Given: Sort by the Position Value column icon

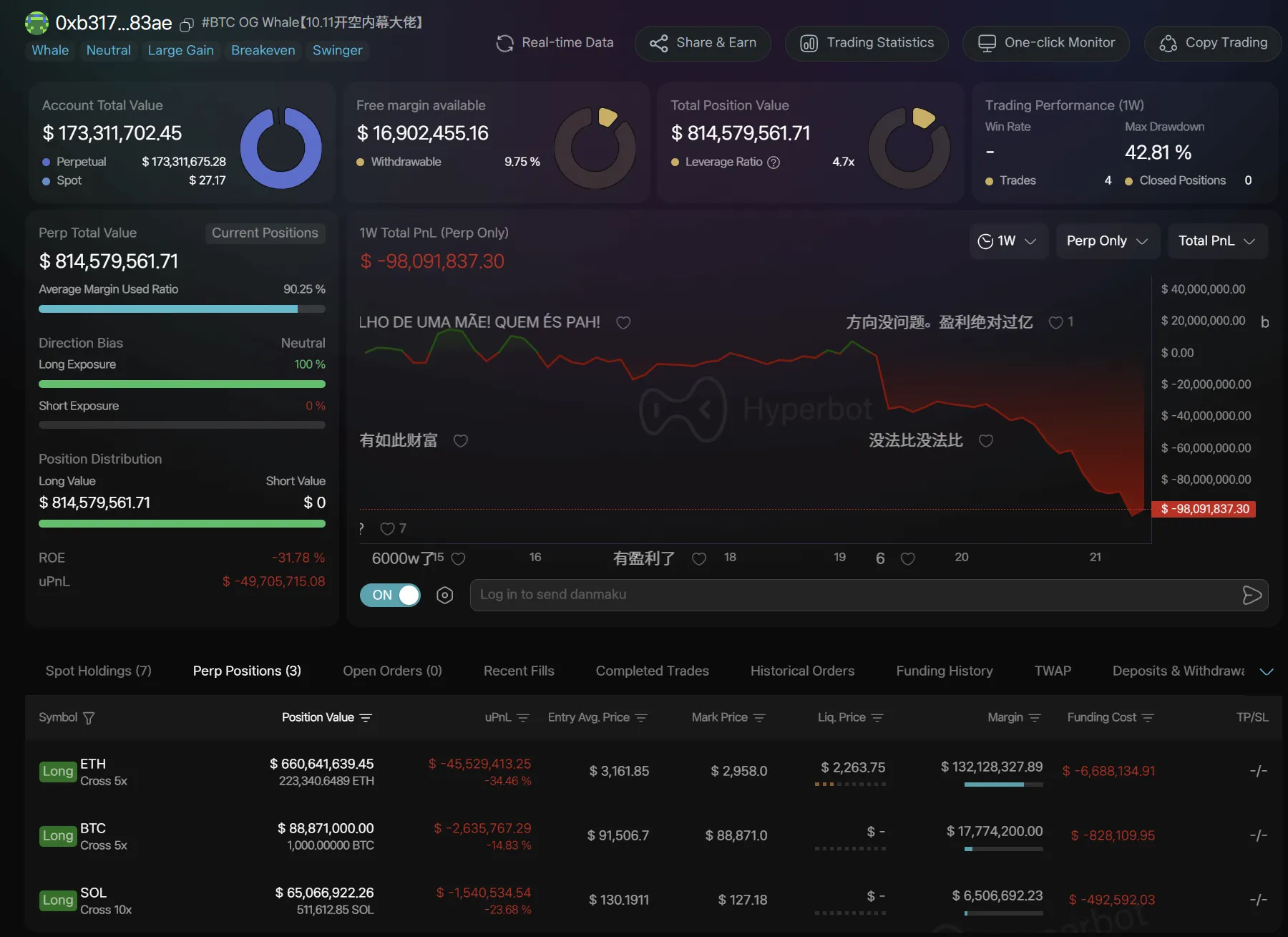Looking at the screenshot, I should pos(366,718).
